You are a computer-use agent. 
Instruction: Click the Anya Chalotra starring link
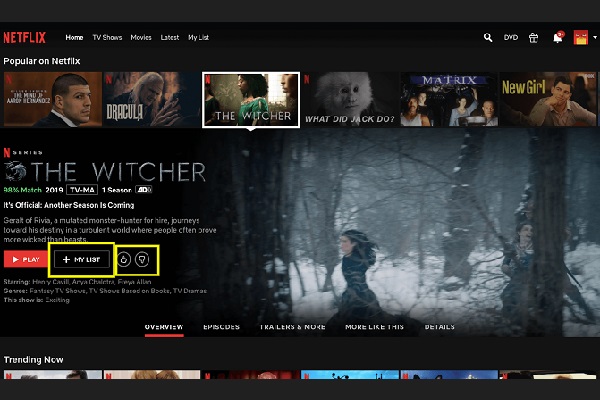[x=94, y=282]
